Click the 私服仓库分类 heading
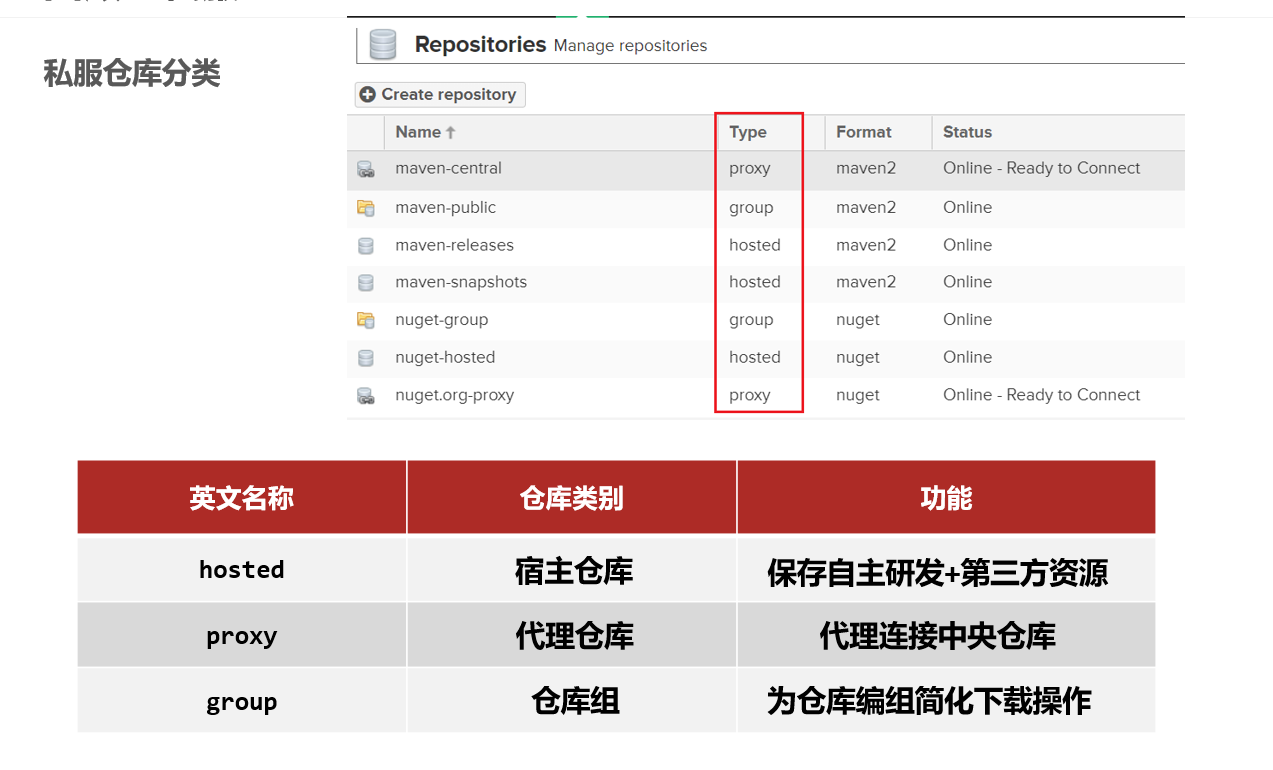The height and width of the screenshot is (770, 1273). pos(132,73)
